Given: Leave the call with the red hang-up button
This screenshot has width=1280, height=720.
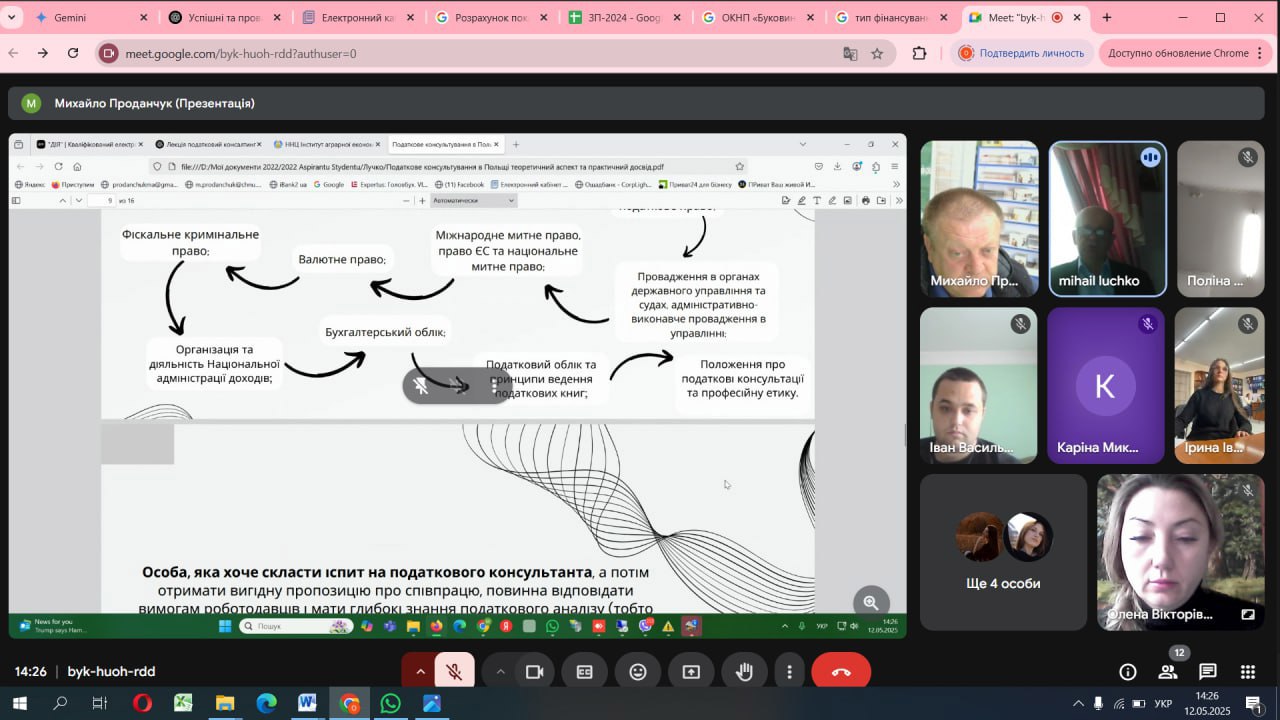Looking at the screenshot, I should coord(841,672).
